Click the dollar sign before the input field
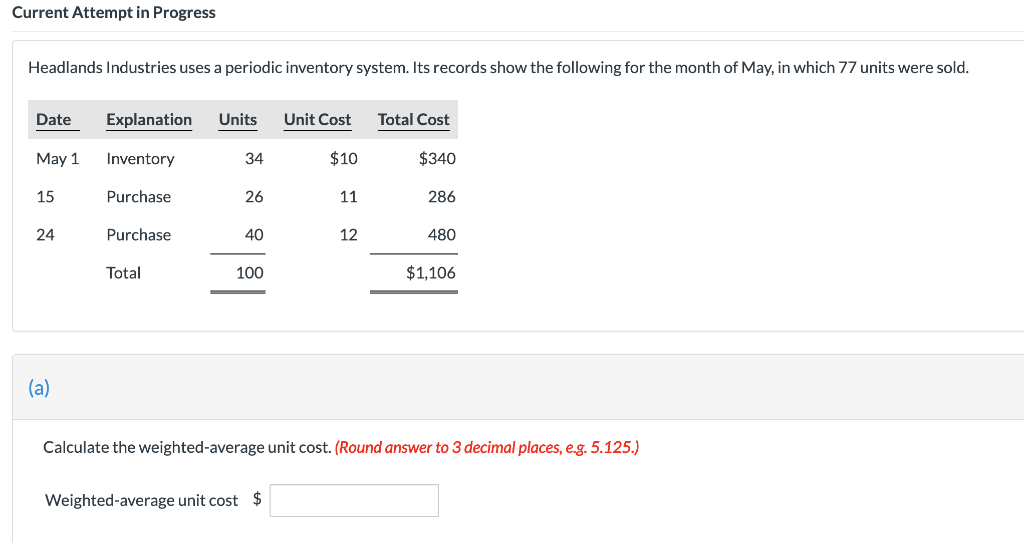1024x543 pixels. 257,499
